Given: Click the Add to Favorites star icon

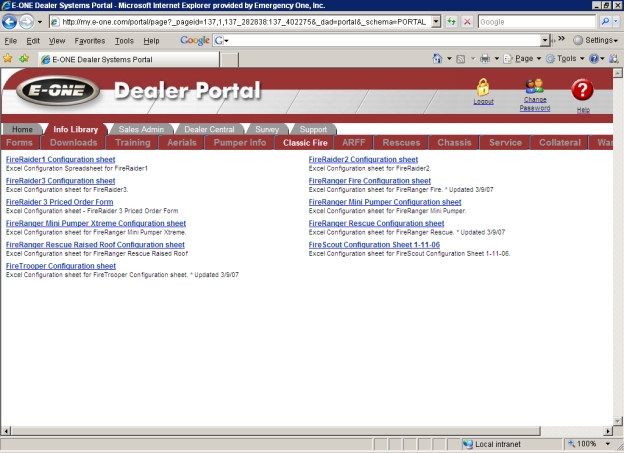Looking at the screenshot, I should (x=24, y=59).
